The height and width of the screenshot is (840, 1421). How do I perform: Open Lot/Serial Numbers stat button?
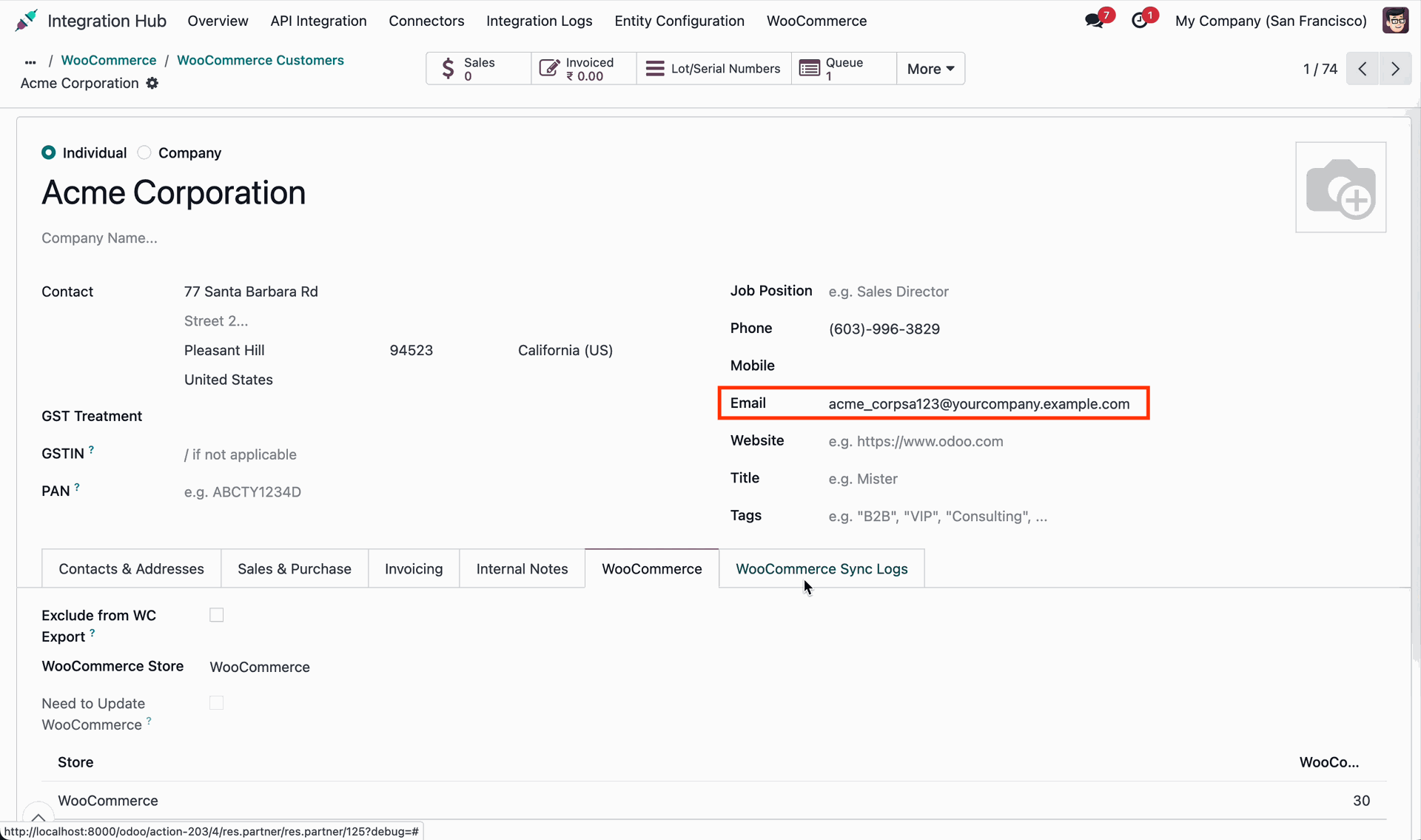coord(713,69)
